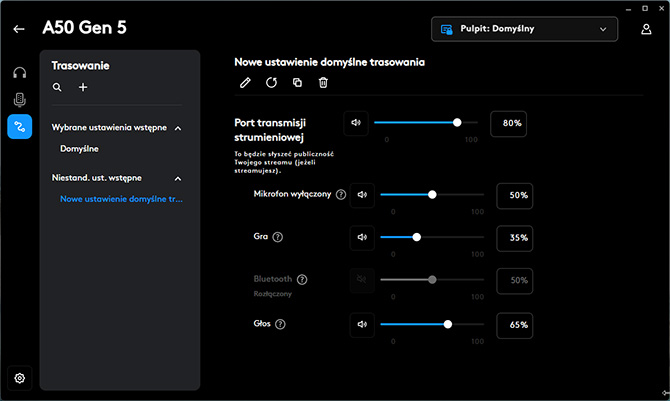The image size is (670, 401).
Task: Select the Domyślne preset
Action: (79, 149)
